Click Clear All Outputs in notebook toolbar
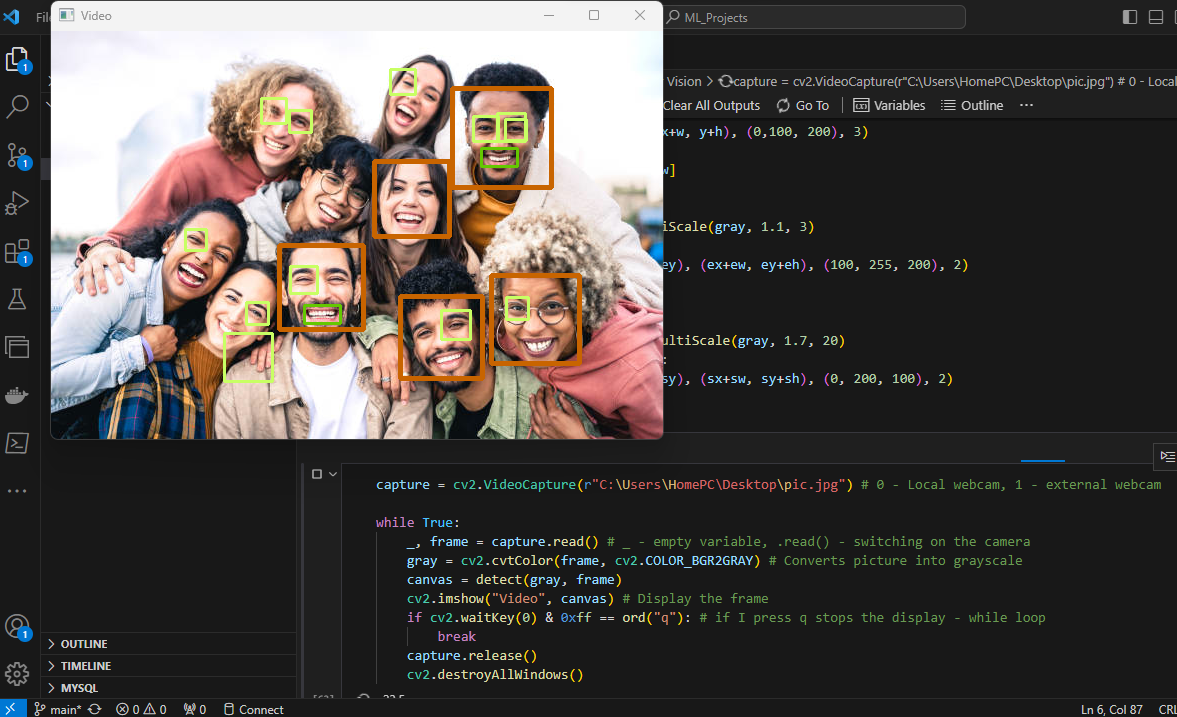The height and width of the screenshot is (717, 1177). (711, 106)
